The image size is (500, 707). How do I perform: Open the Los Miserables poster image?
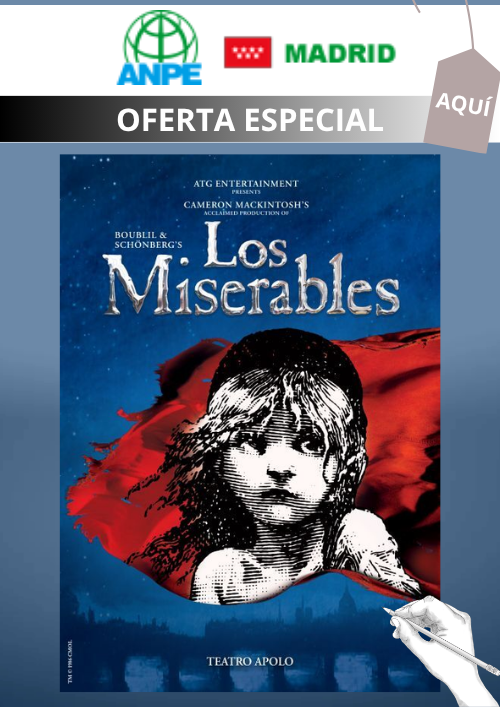point(250,422)
